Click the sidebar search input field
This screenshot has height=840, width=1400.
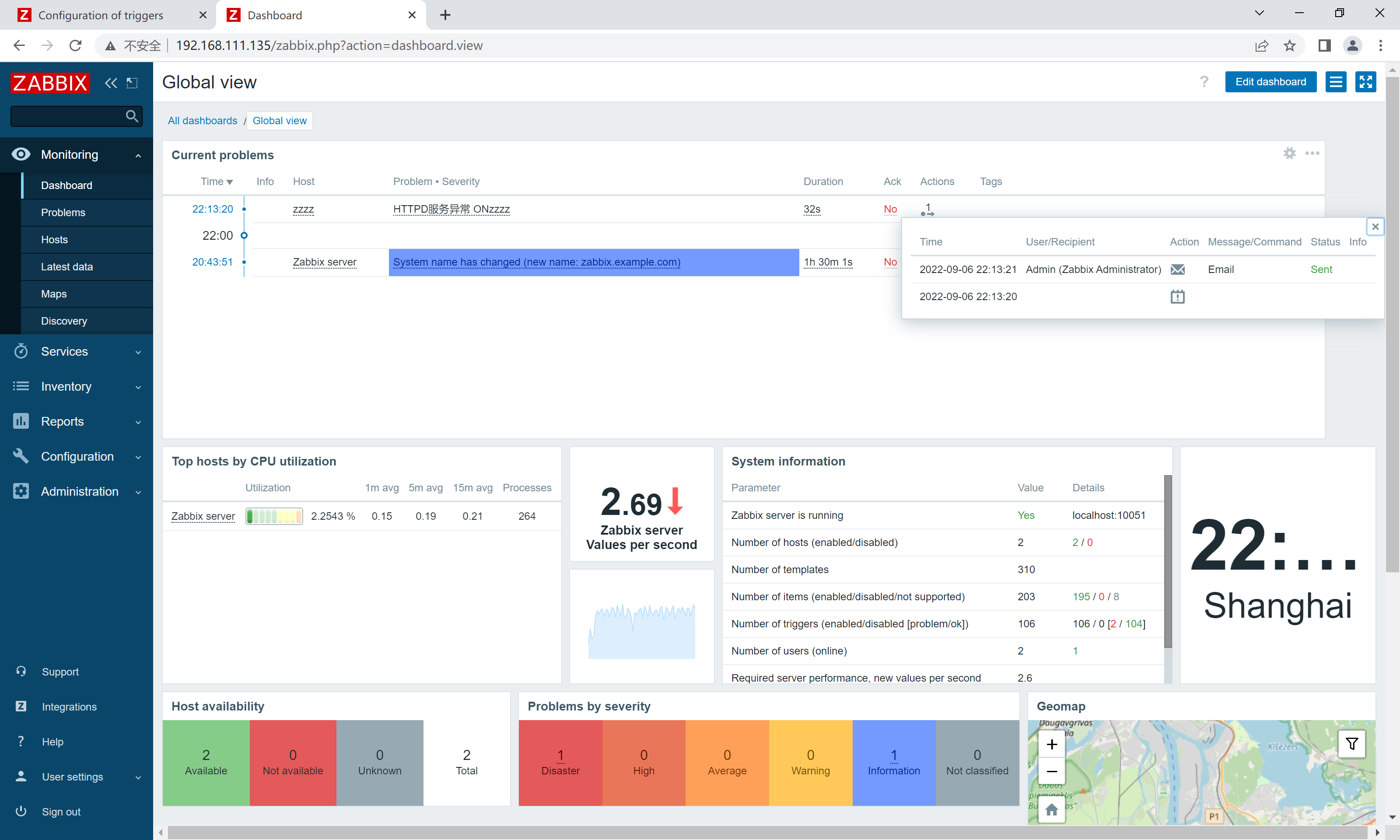(68, 116)
